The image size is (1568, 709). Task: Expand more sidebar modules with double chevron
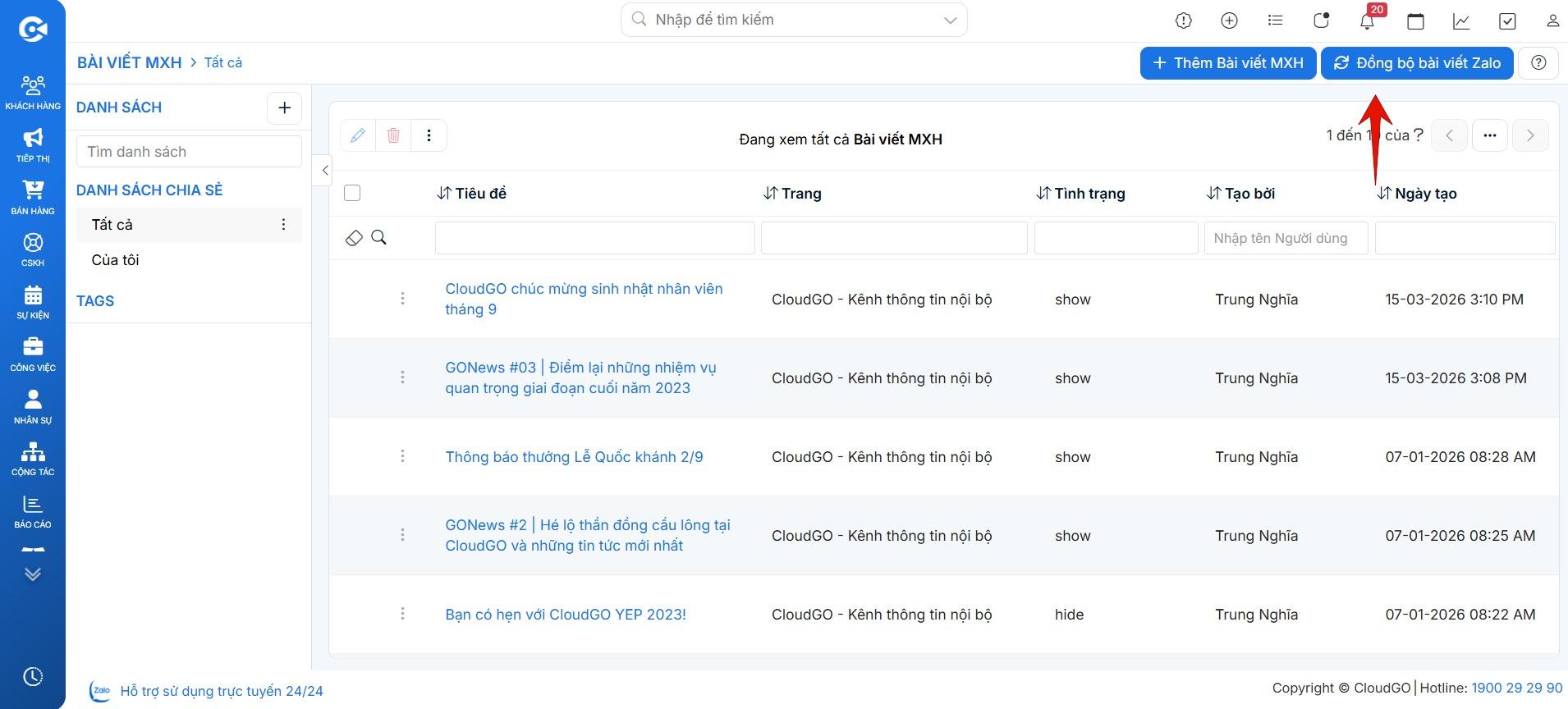point(33,574)
